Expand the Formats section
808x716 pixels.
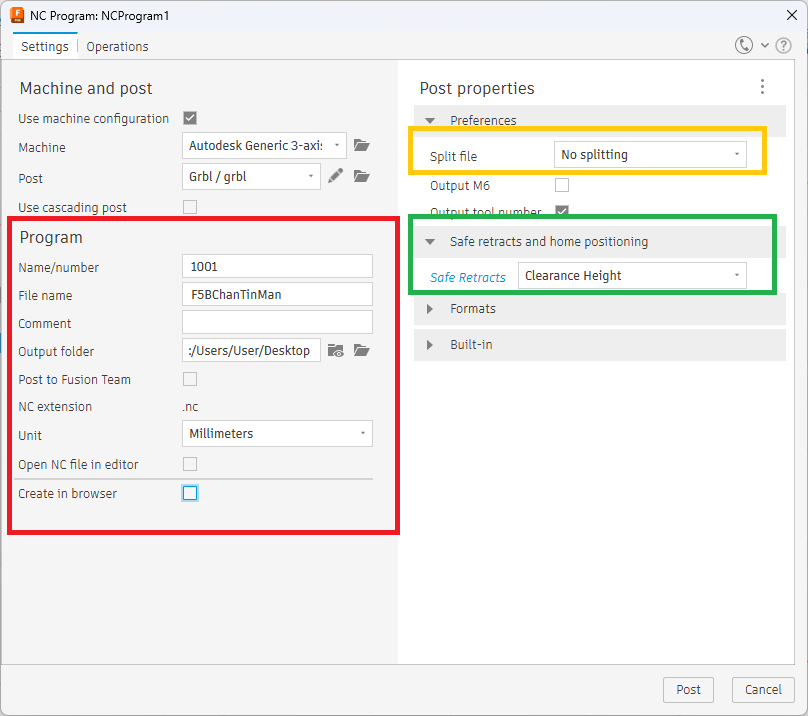point(472,309)
